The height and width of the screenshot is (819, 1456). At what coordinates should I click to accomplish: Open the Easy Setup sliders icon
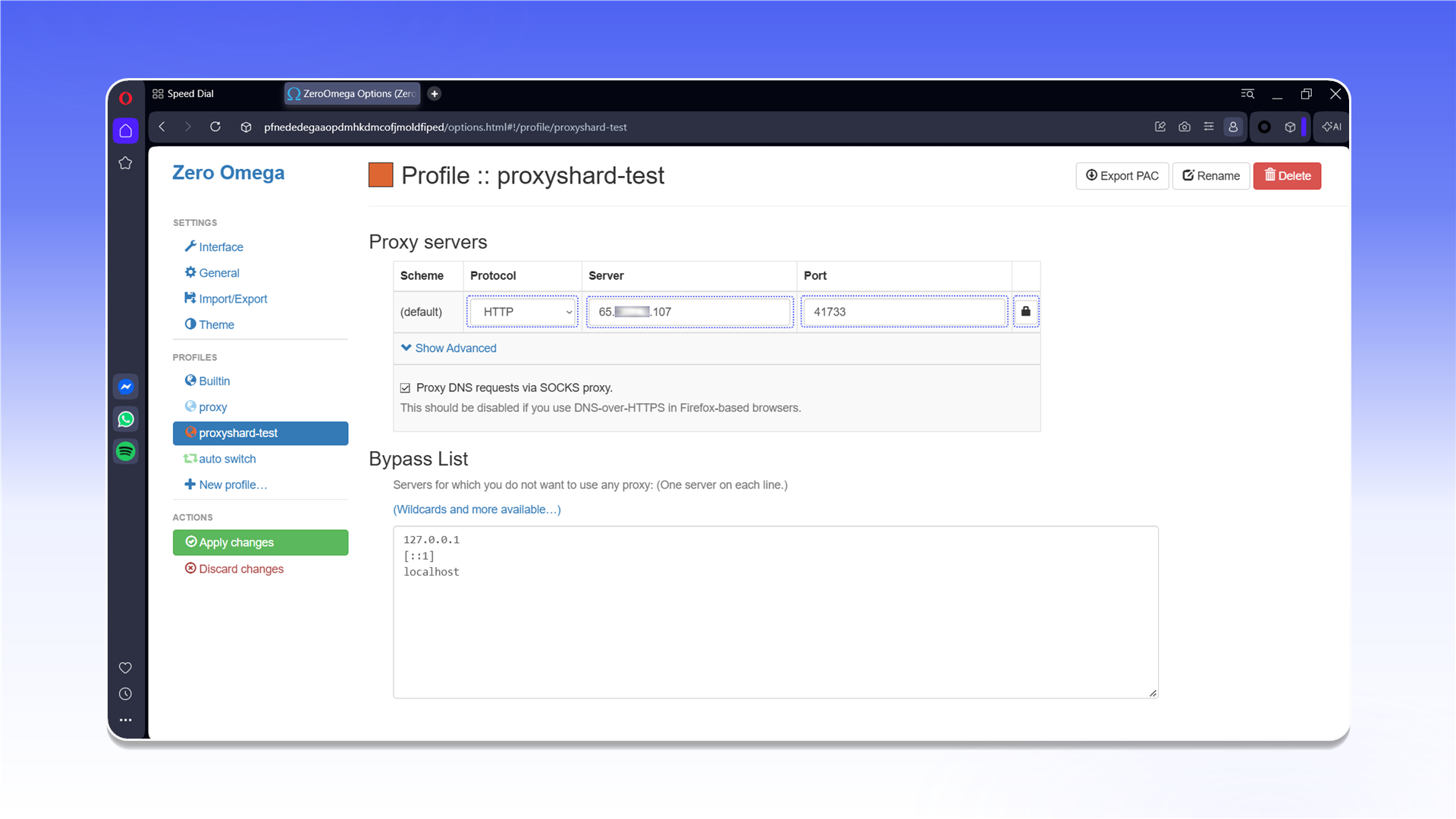[x=1209, y=127]
